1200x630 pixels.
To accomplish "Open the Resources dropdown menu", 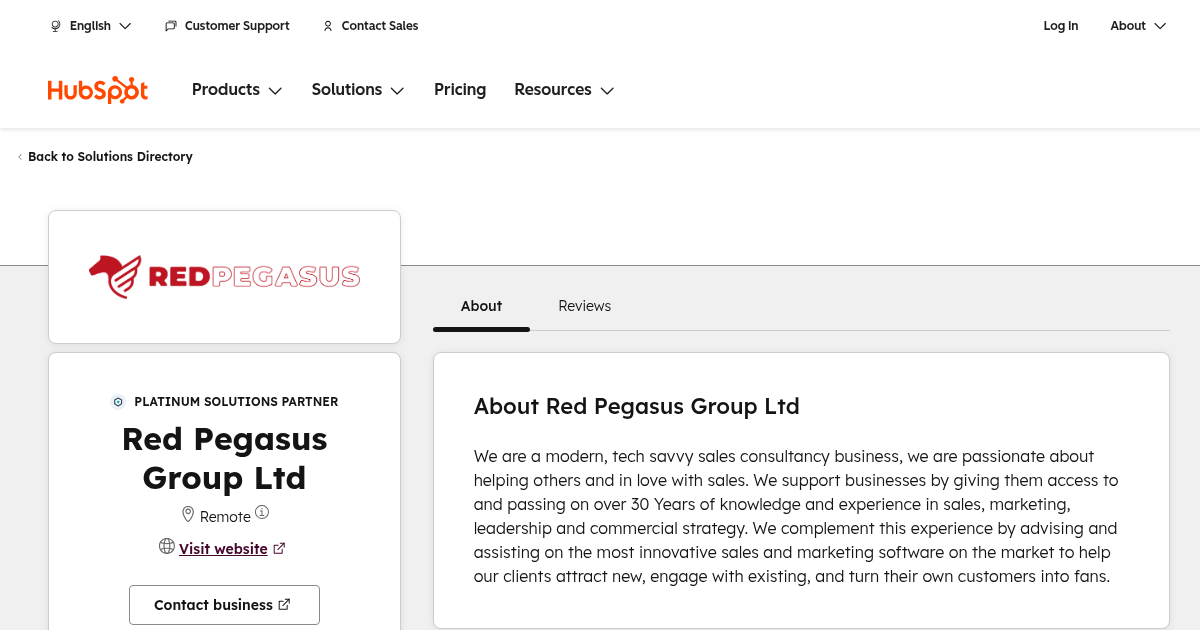I will point(564,90).
